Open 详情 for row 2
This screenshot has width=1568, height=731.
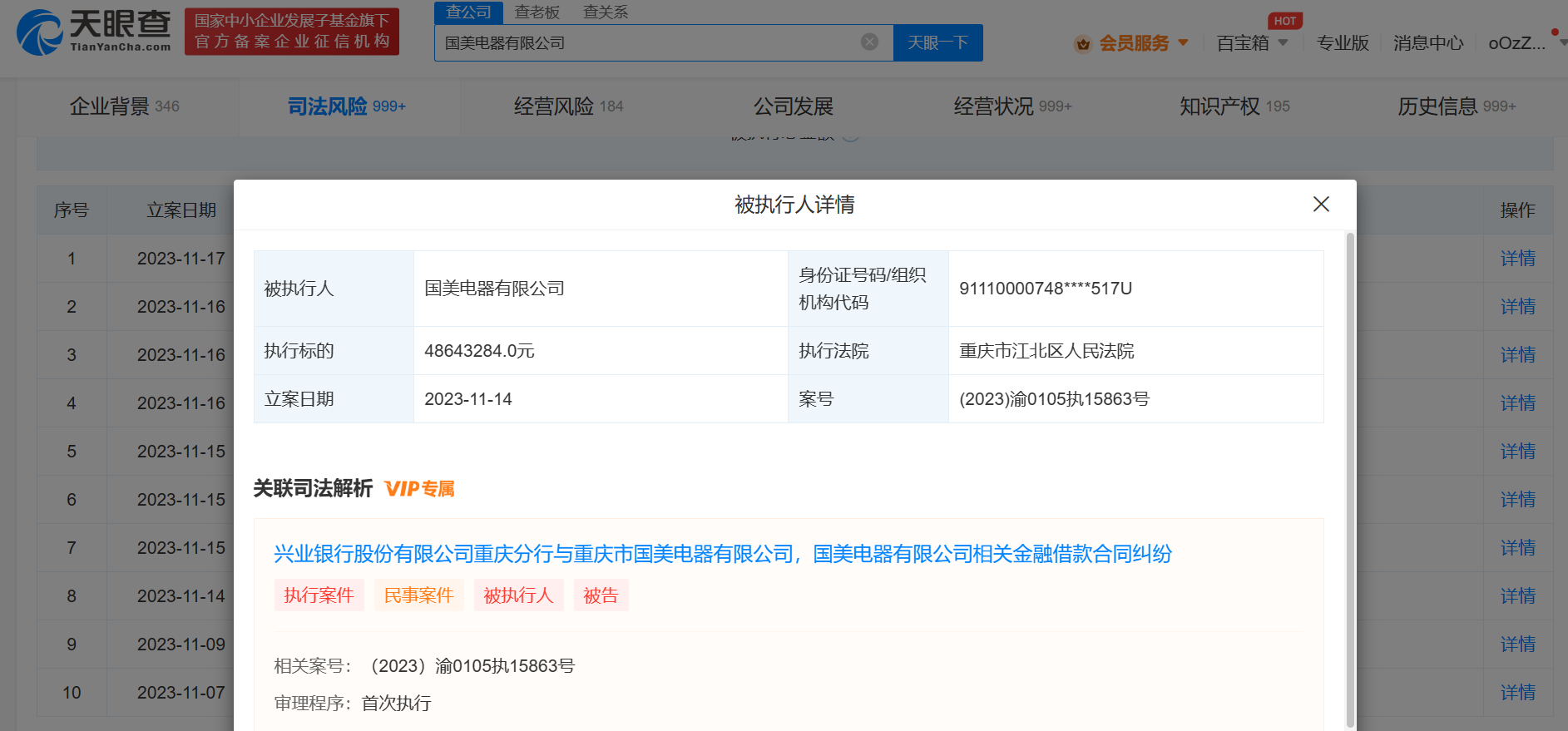pyautogui.click(x=1517, y=307)
